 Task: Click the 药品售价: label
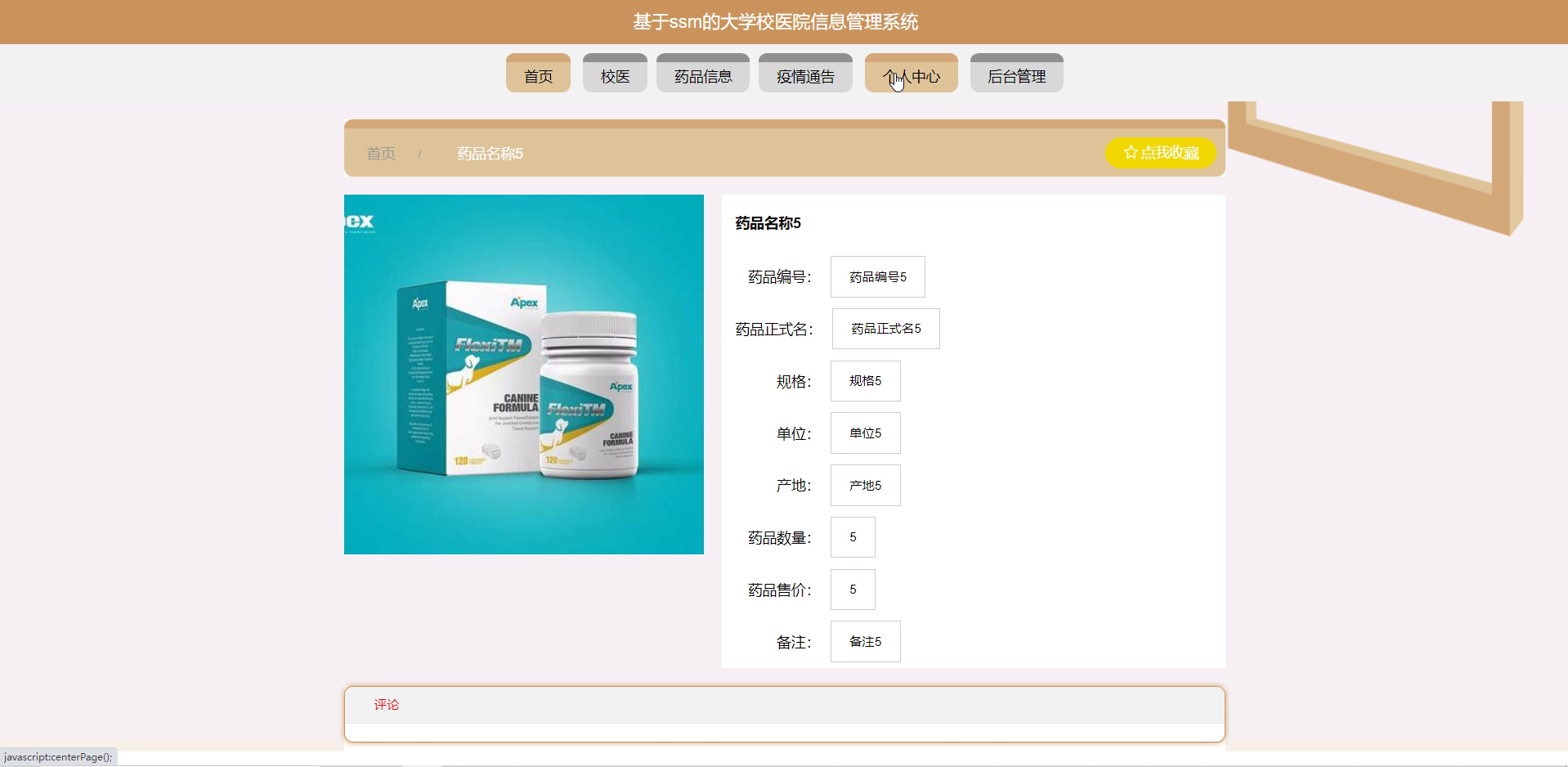coord(780,590)
